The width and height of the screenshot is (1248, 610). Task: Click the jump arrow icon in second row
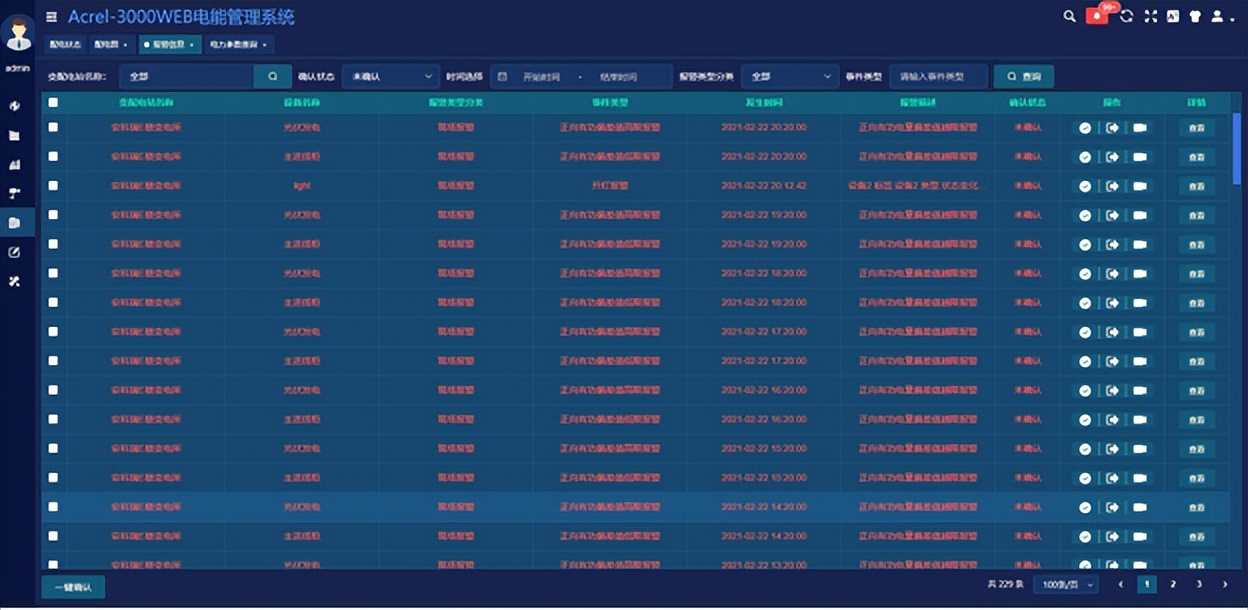[1112, 157]
